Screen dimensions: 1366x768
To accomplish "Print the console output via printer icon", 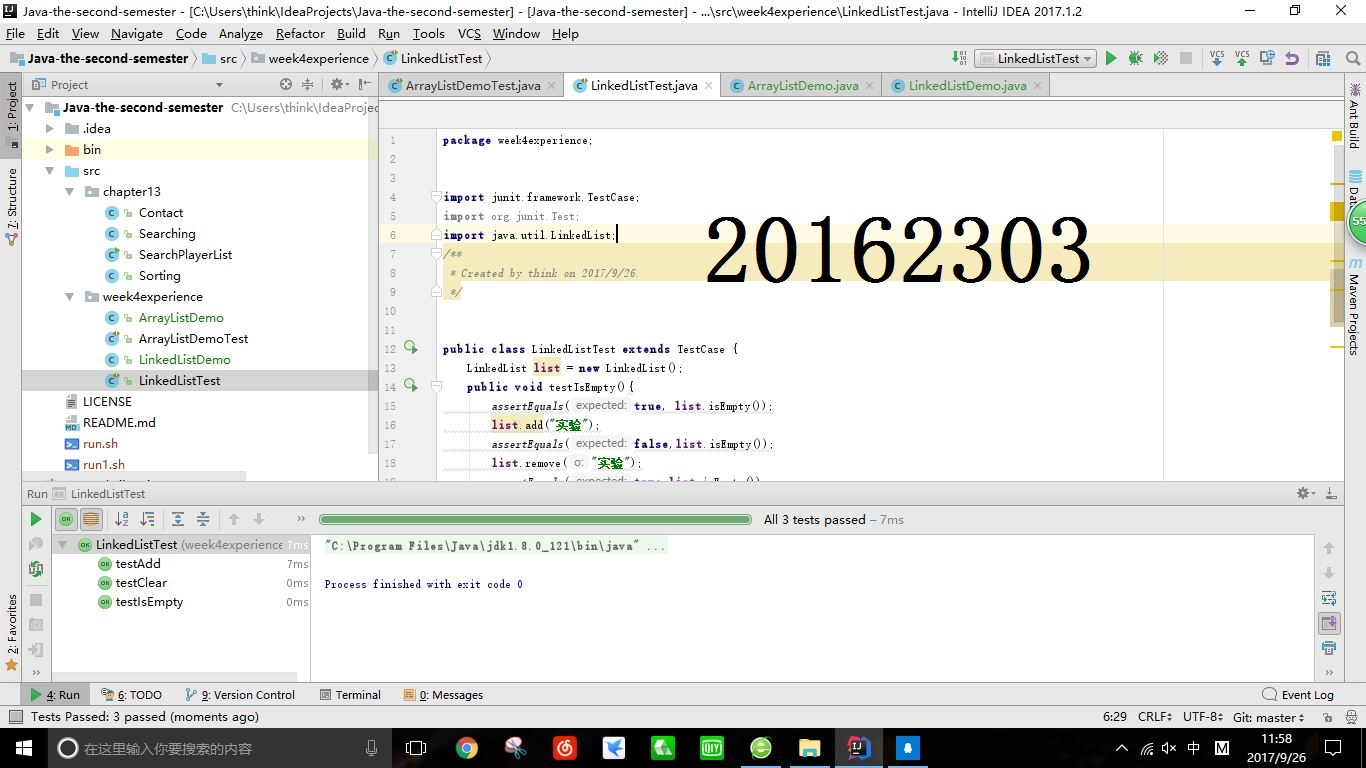I will click(x=1329, y=648).
